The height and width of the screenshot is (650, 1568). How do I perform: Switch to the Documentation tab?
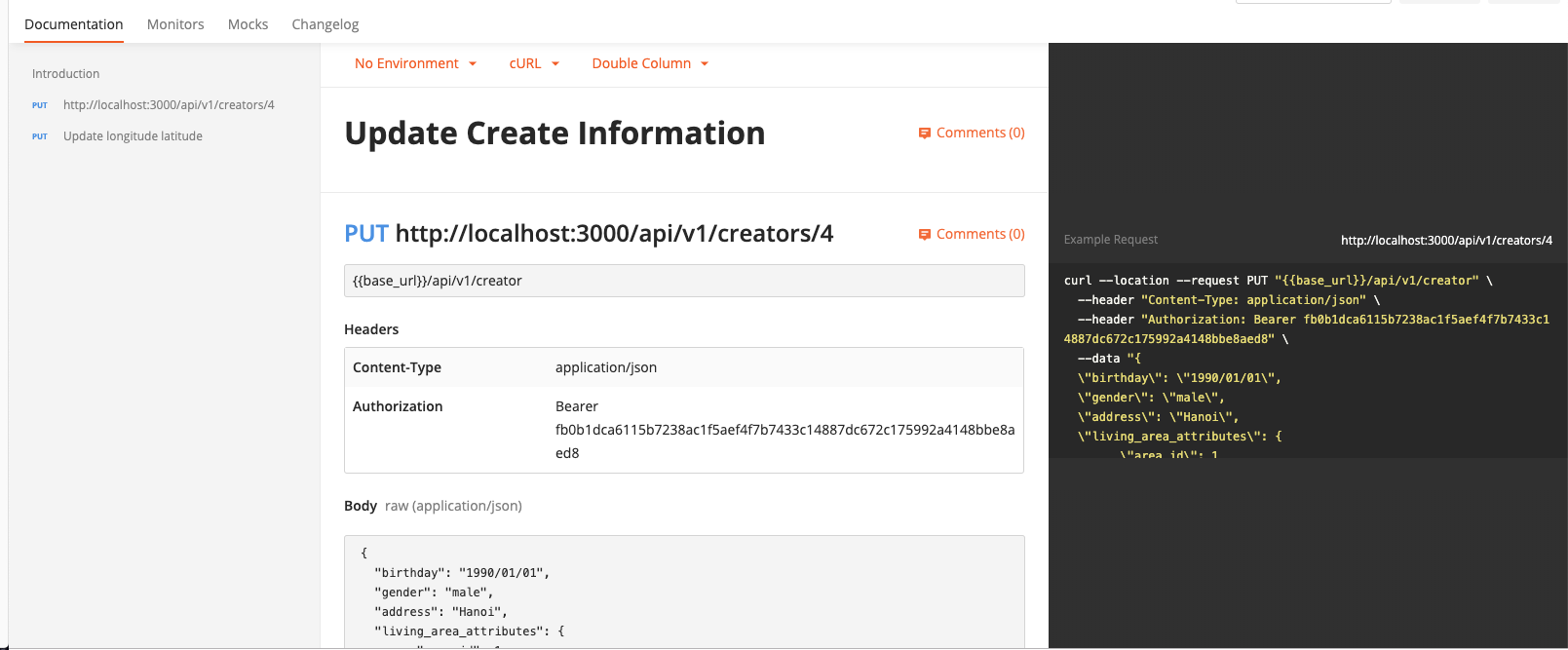(x=74, y=24)
